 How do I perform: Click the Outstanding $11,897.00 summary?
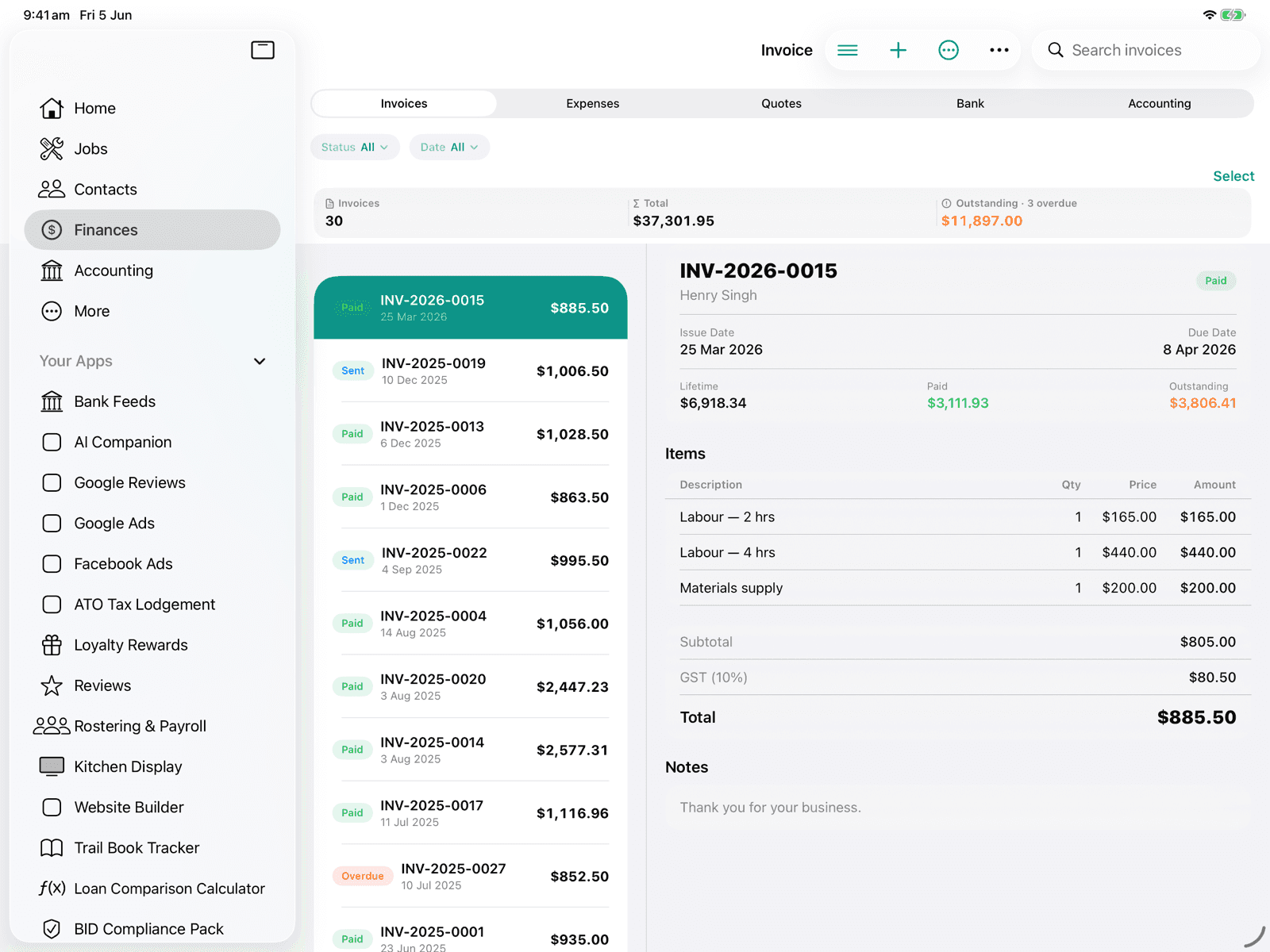tap(1010, 213)
